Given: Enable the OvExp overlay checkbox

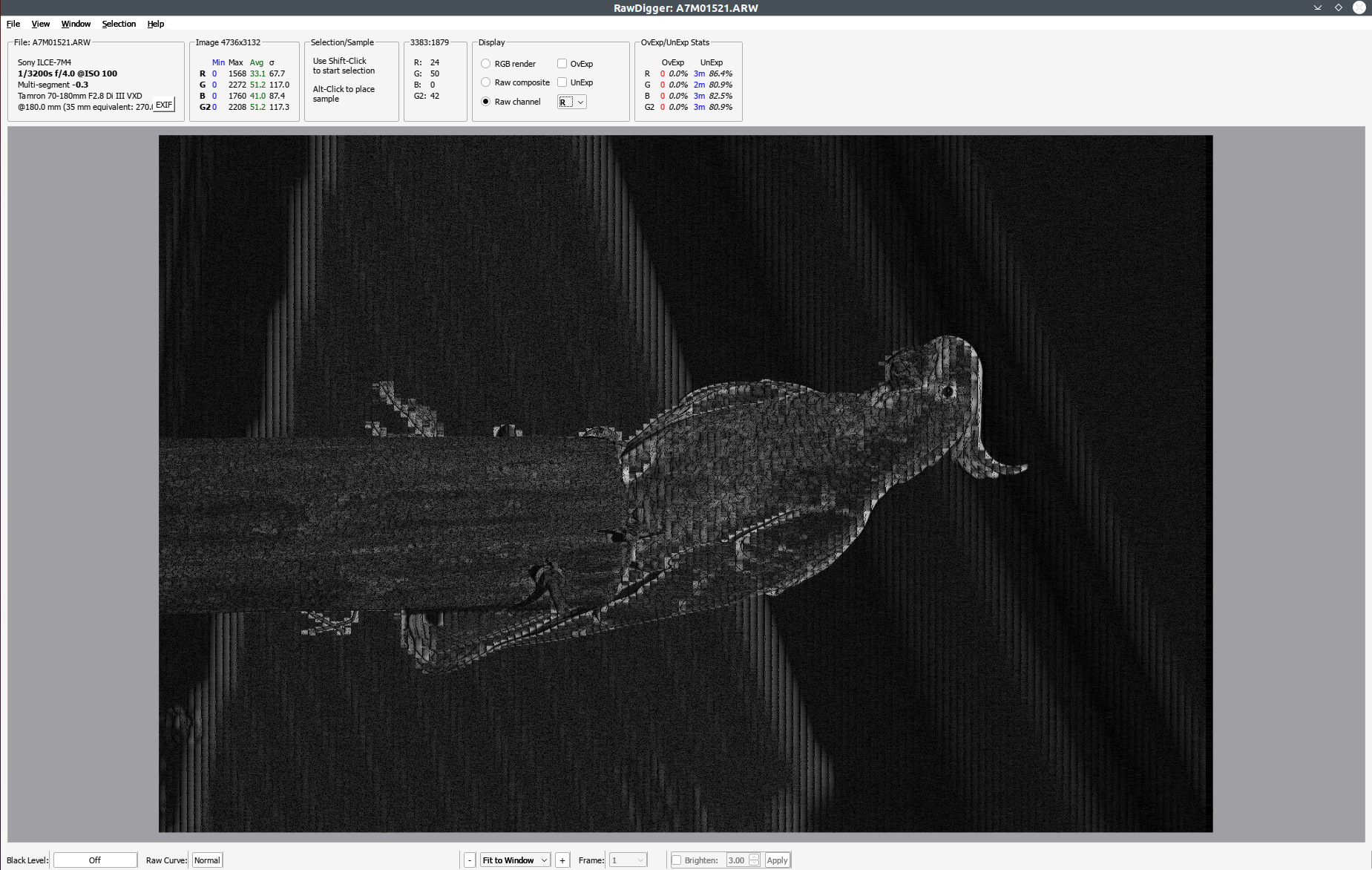Looking at the screenshot, I should coord(562,64).
